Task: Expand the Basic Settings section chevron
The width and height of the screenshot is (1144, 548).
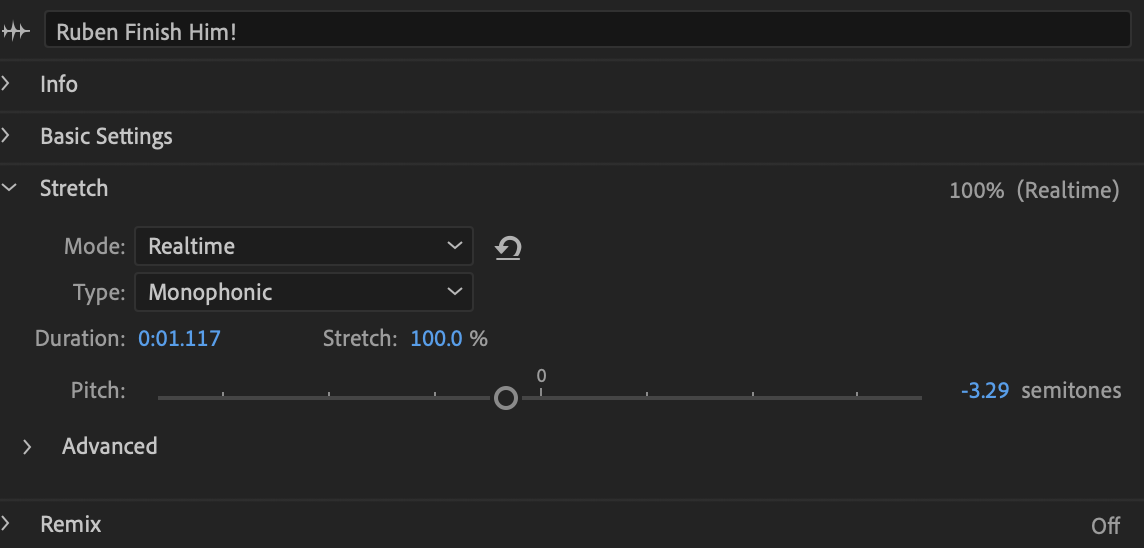Action: coord(7,137)
